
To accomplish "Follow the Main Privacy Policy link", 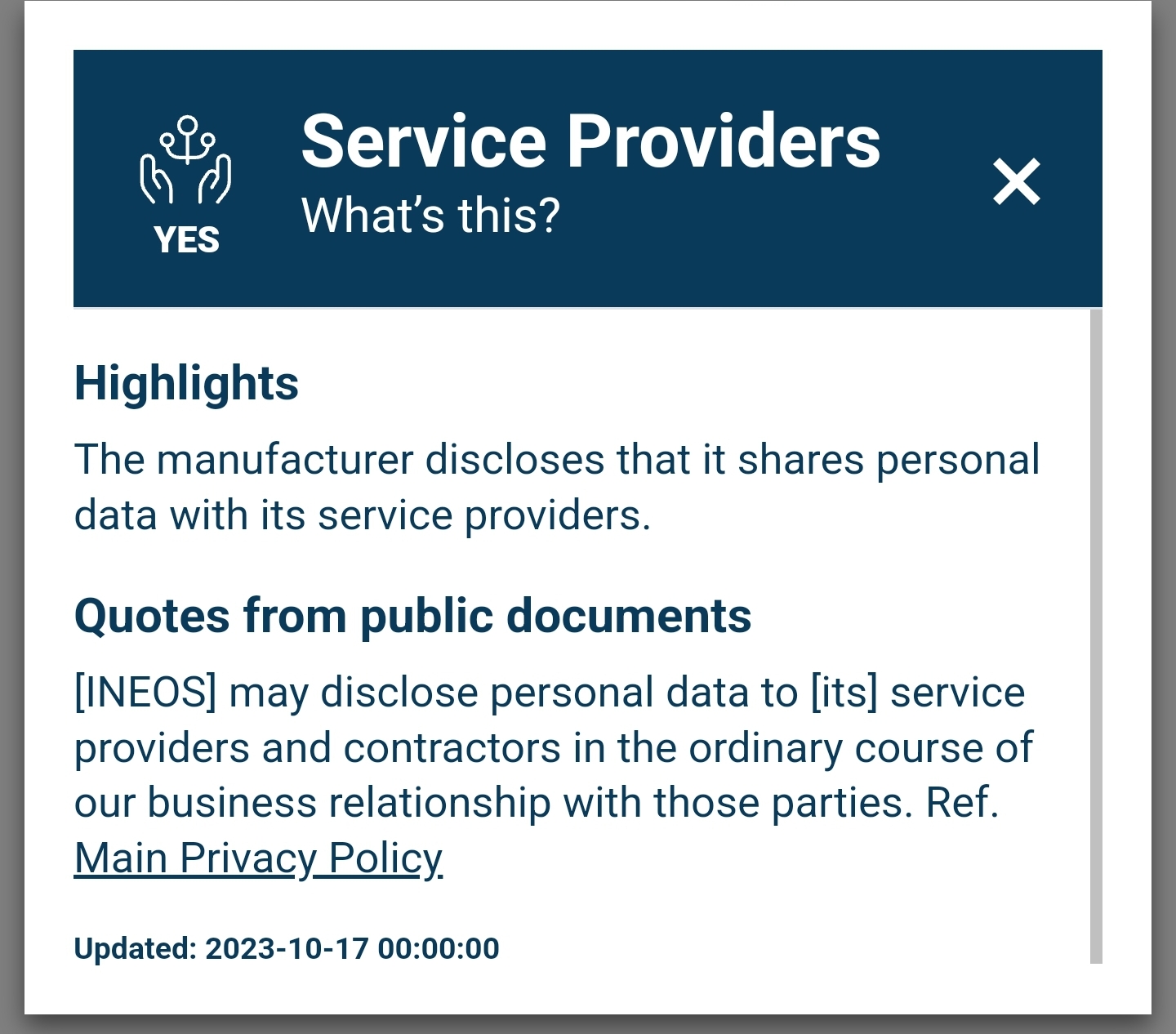I will pos(258,858).
